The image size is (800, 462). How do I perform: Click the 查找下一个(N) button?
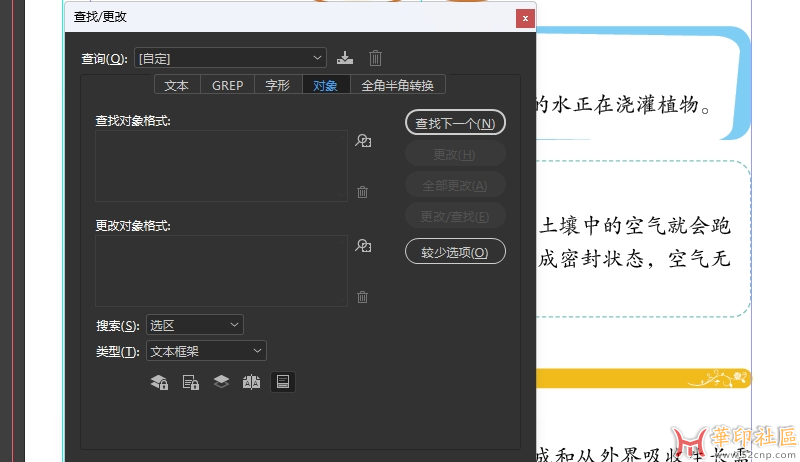pos(455,123)
